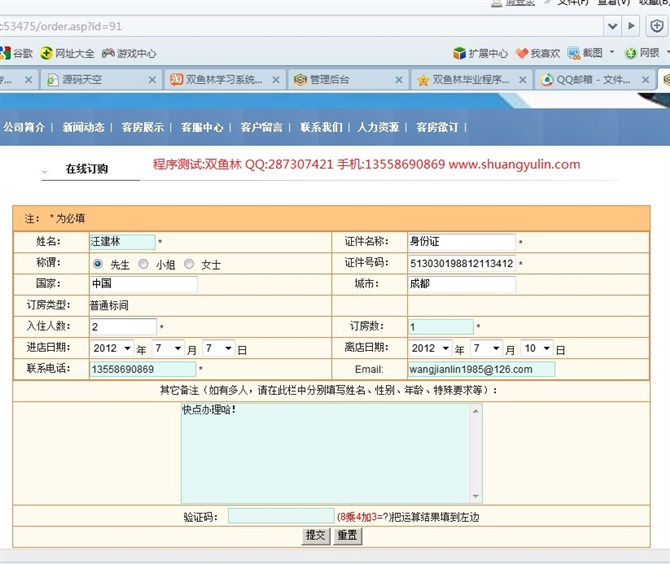Click the 验证码 input field
Viewport: 670px width, 564px height.
coord(281,516)
